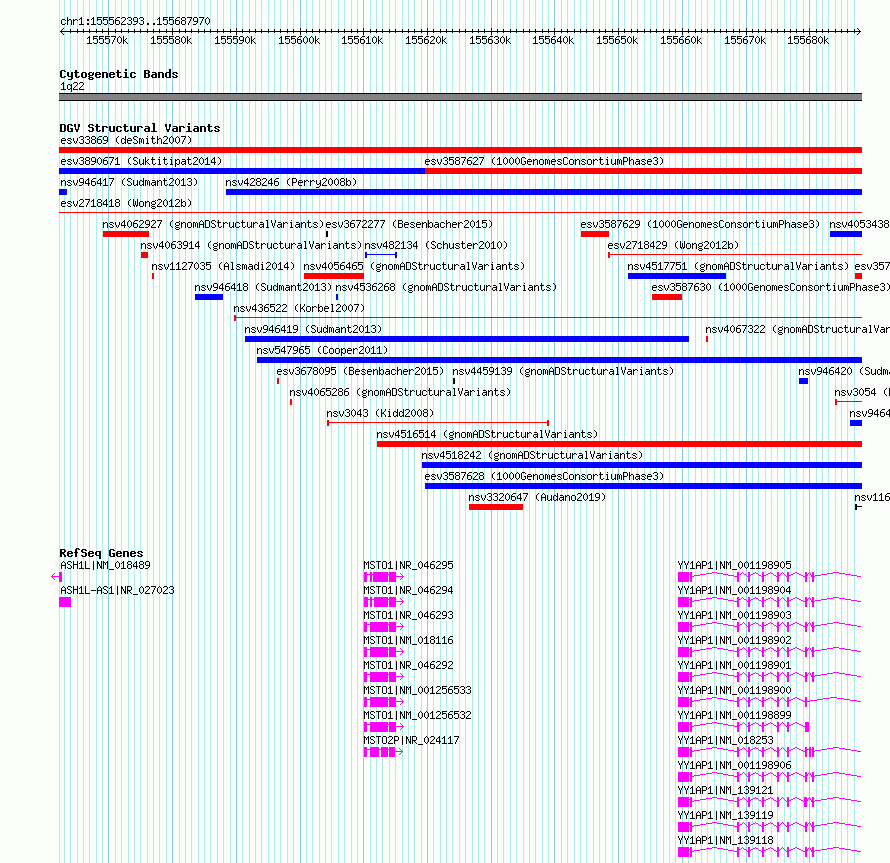This screenshot has width=890, height=863.
Task: Click the chr1:155562393..155687970 coordinate label
Action: click(x=135, y=21)
